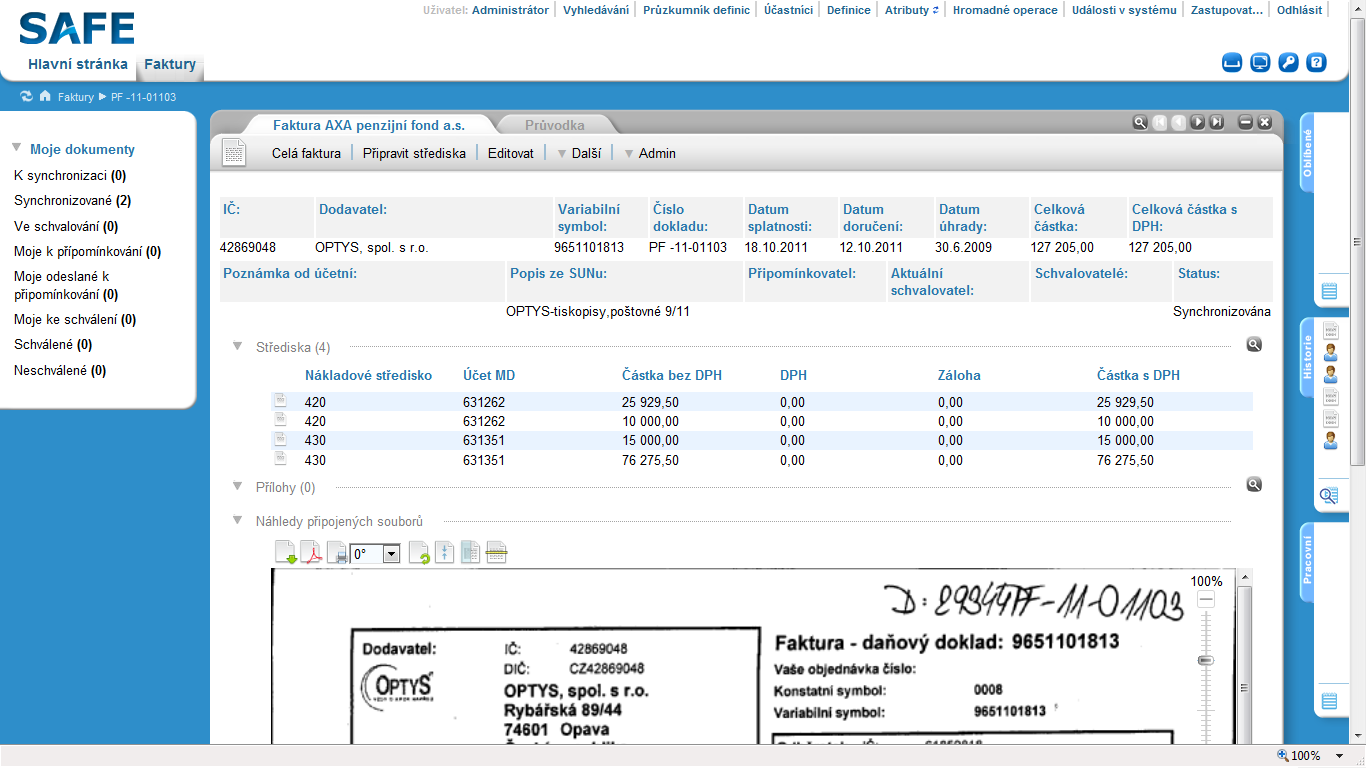Open Pracovní side tab
Screen dimensions: 1366x768
pos(1308,562)
